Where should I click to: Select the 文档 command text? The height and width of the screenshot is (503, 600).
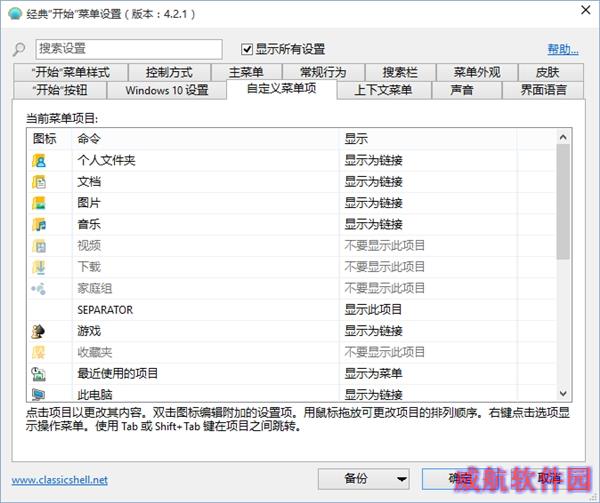[89, 182]
